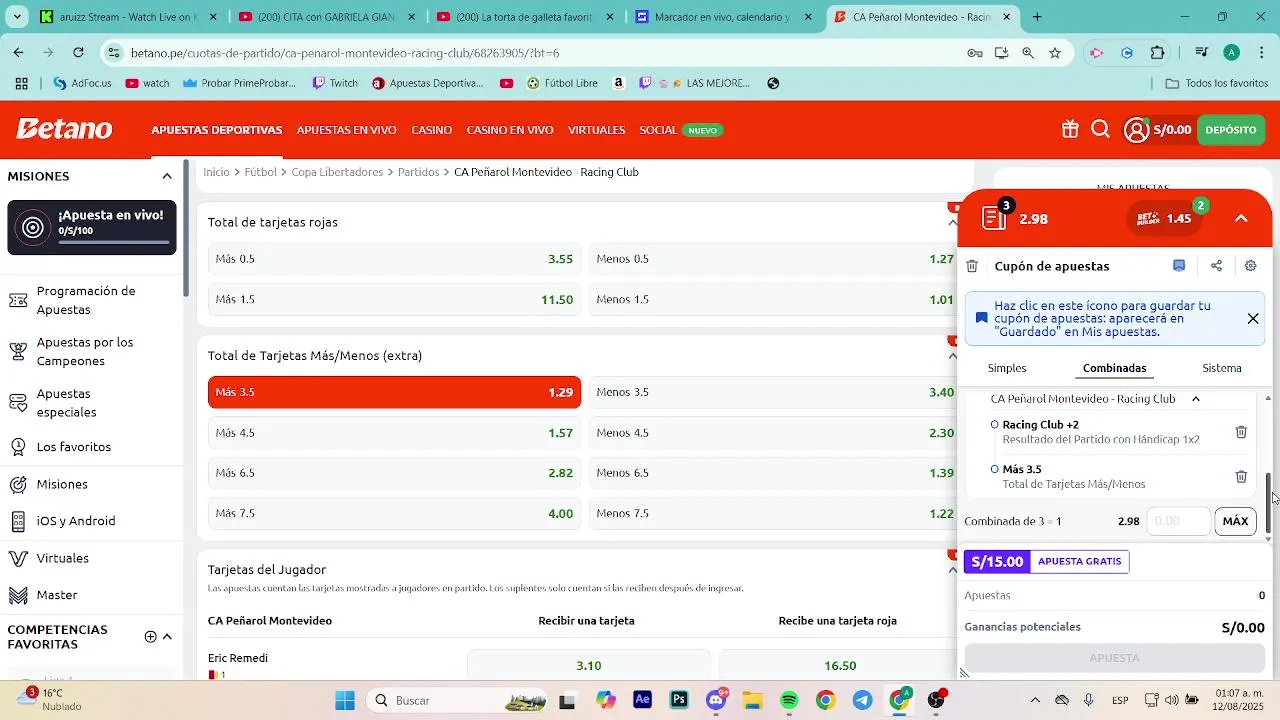Viewport: 1280px width, 720px height.
Task: Deselect the highlighted Más 3.5 odds 1.29
Action: coord(394,392)
